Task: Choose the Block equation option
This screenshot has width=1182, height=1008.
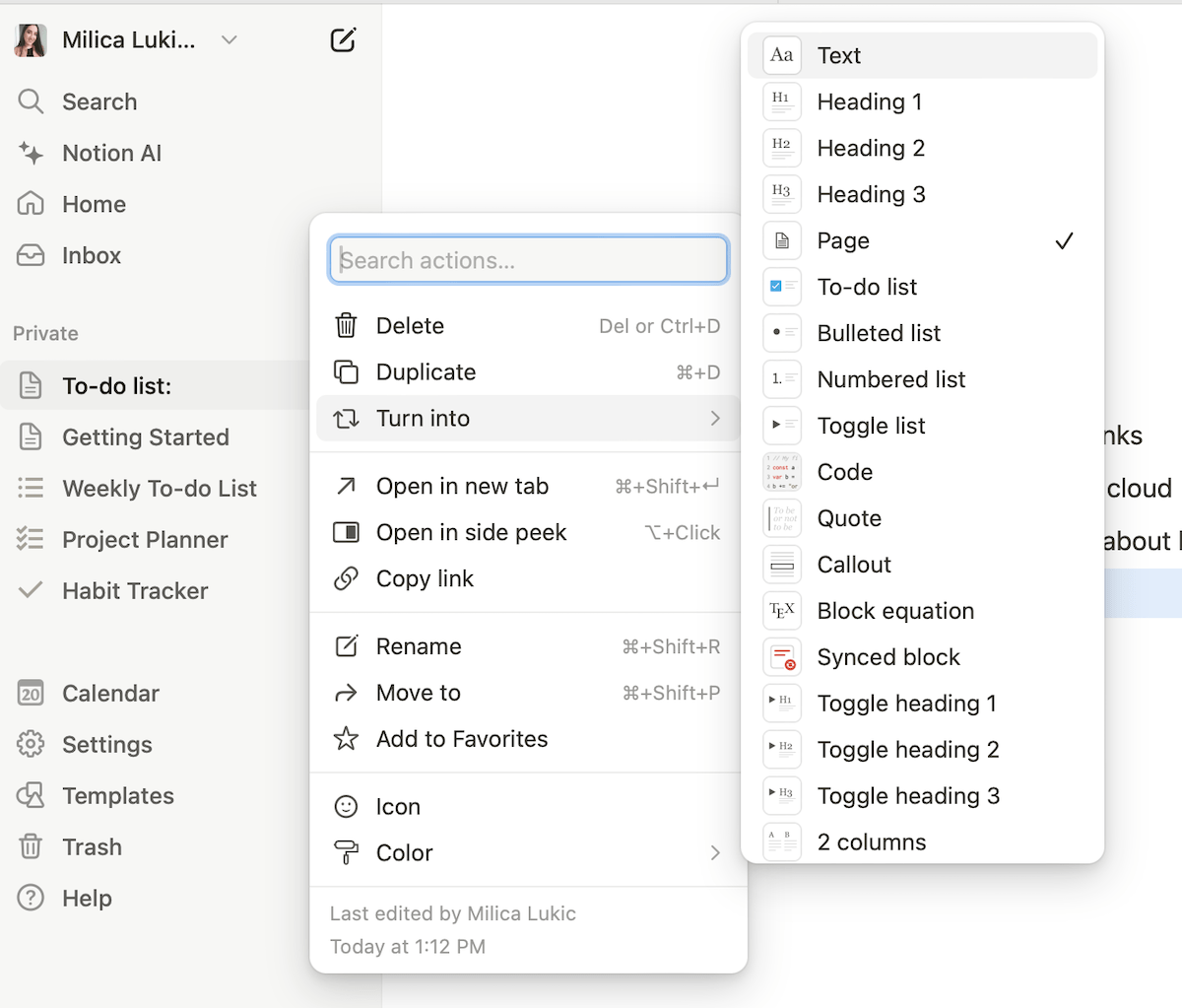Action: tap(894, 611)
